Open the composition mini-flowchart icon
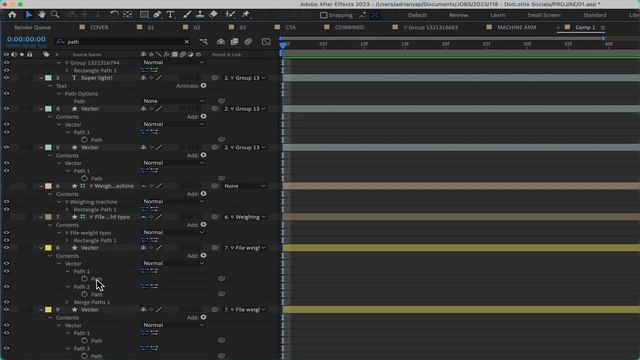640x360 pixels. click(203, 42)
